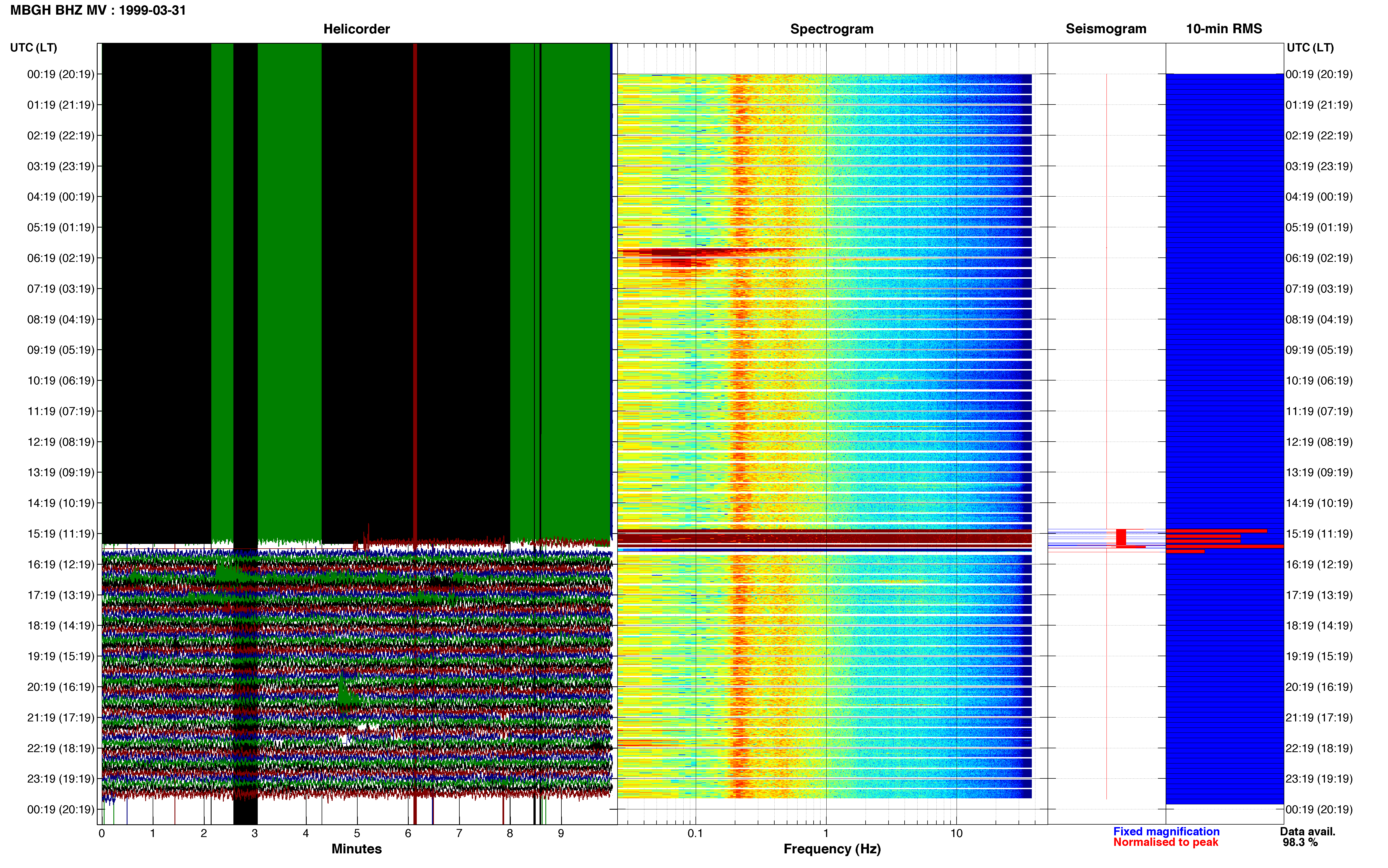Screen dimensions: 1388x868
Task: Click the 'Normalised to peak' red legend text
Action: (x=1165, y=842)
